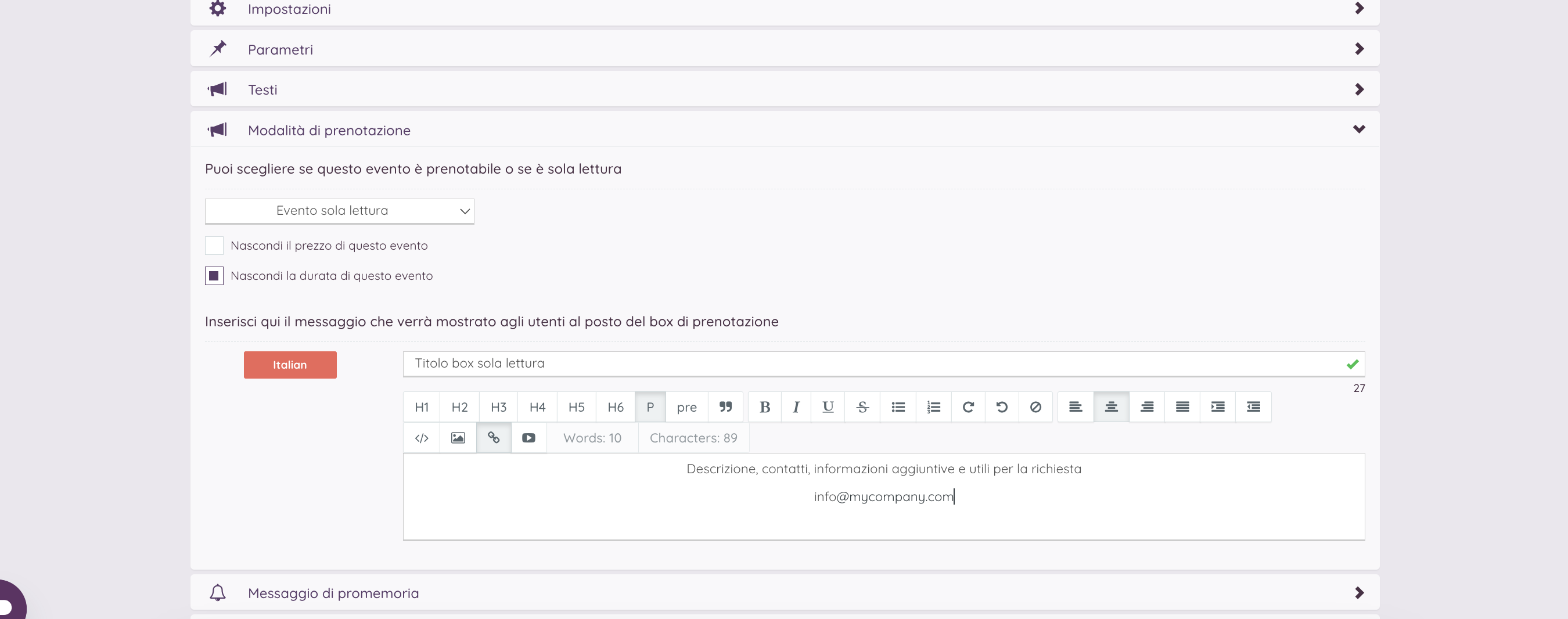Screen dimensions: 1568x619
Task: Insert an image into the editor
Action: pos(458,438)
